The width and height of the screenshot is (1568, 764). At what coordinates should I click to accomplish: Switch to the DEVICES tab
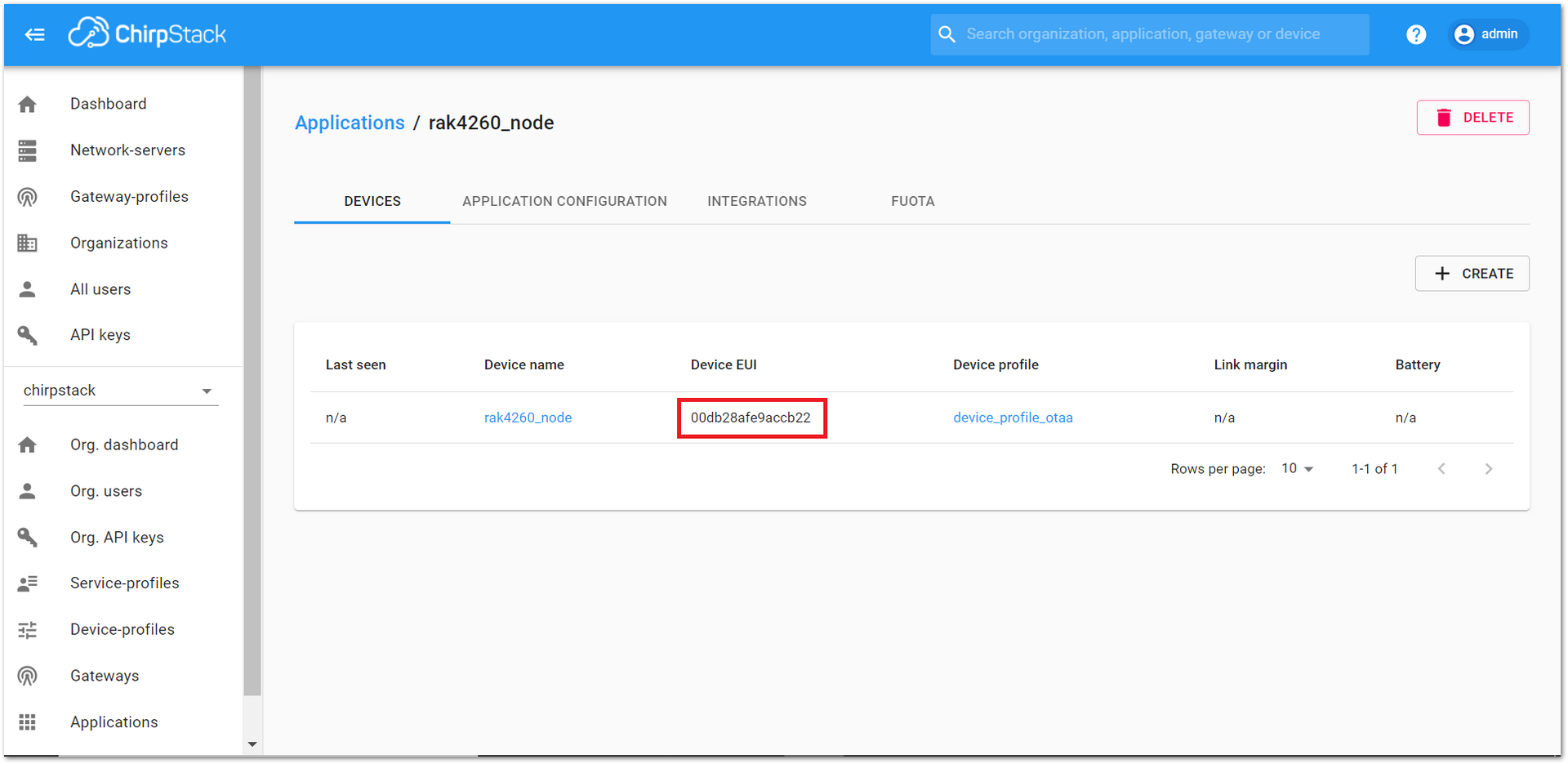click(372, 202)
